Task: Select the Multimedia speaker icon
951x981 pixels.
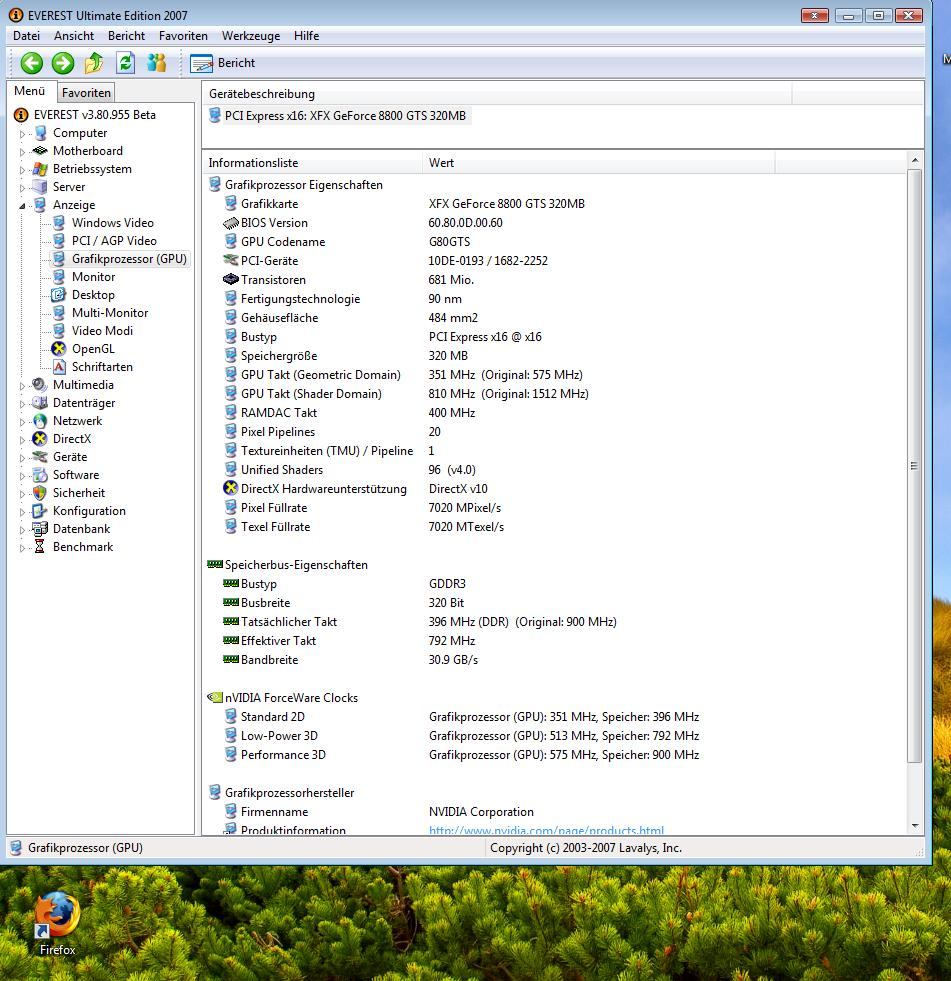Action: click(40, 385)
